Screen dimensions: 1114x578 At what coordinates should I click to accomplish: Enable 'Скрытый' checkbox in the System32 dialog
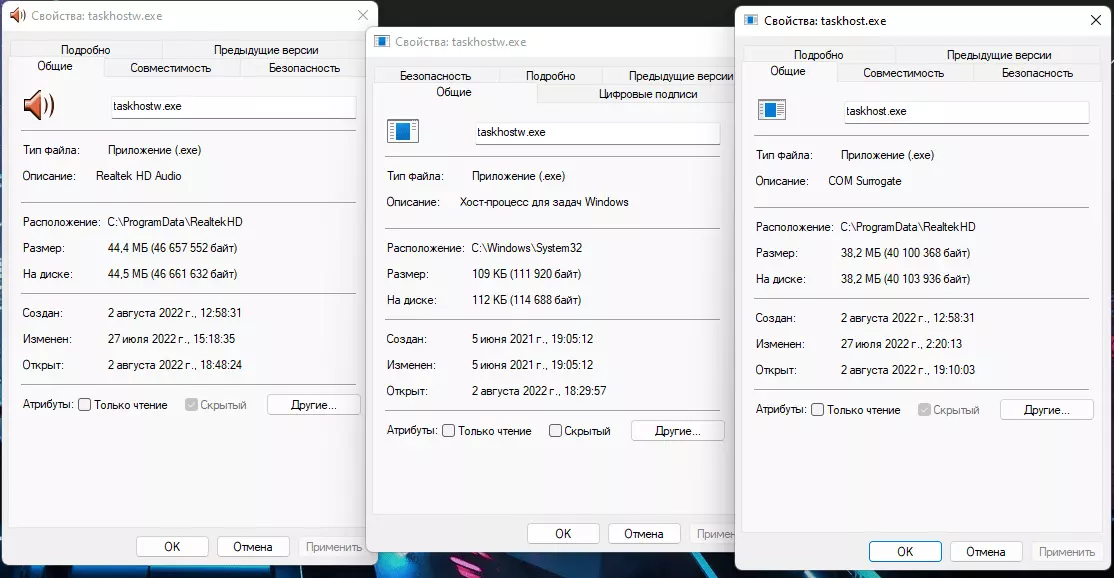[x=555, y=431]
